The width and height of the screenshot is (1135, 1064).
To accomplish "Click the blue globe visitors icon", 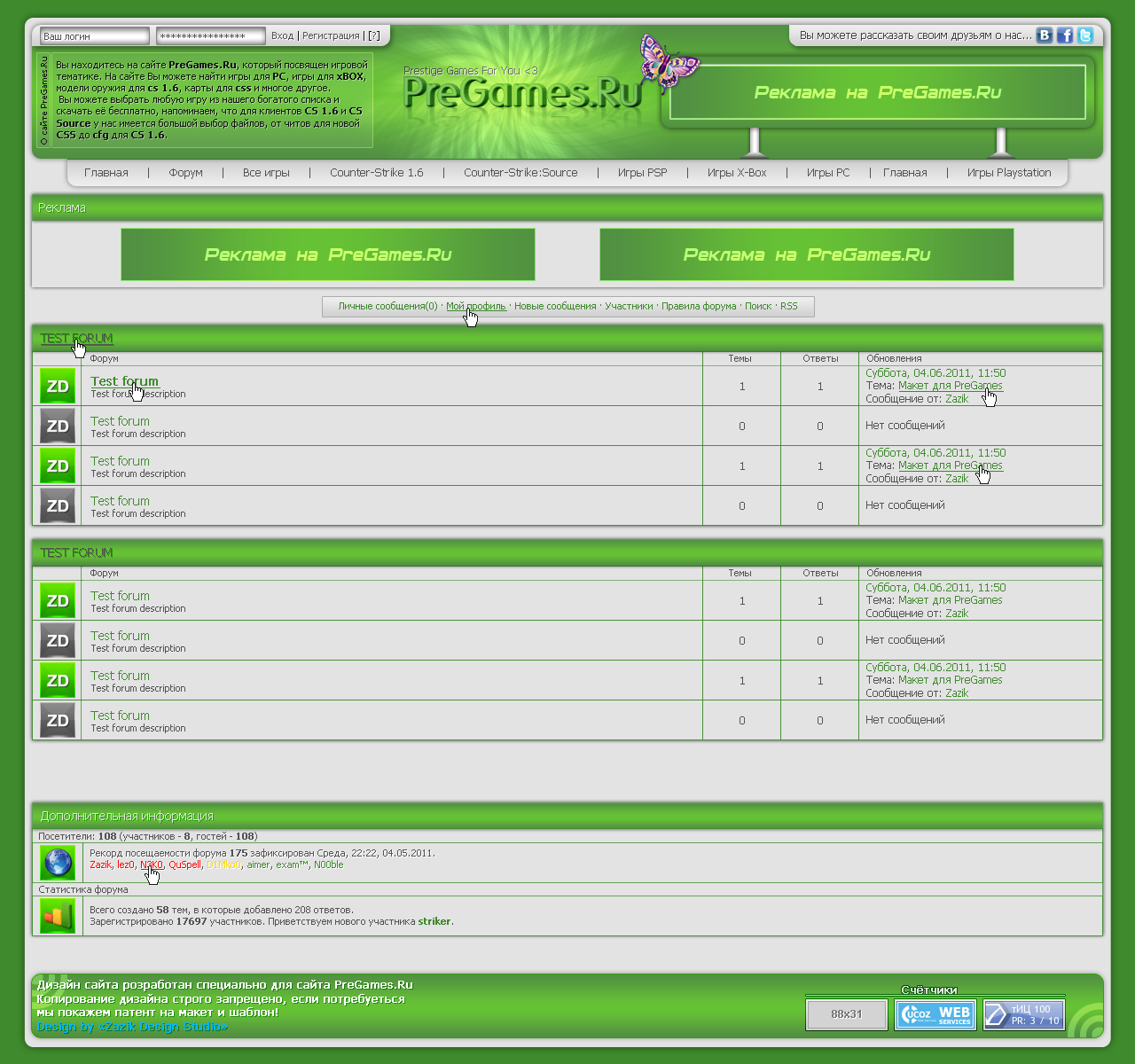I will [x=58, y=862].
